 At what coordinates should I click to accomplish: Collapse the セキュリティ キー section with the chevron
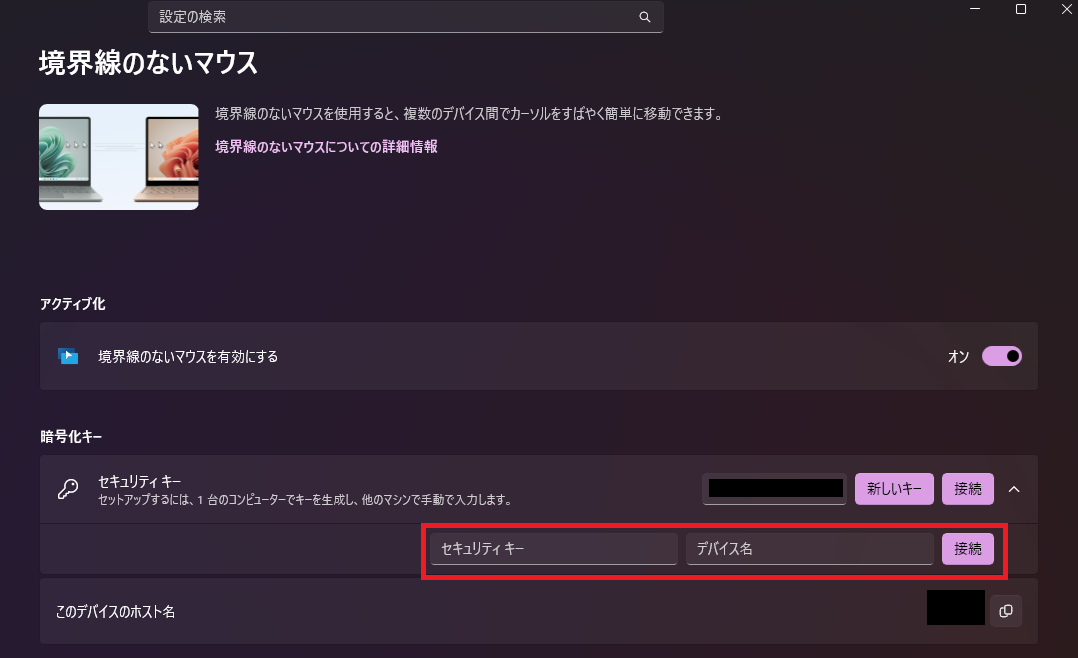[x=1014, y=489]
